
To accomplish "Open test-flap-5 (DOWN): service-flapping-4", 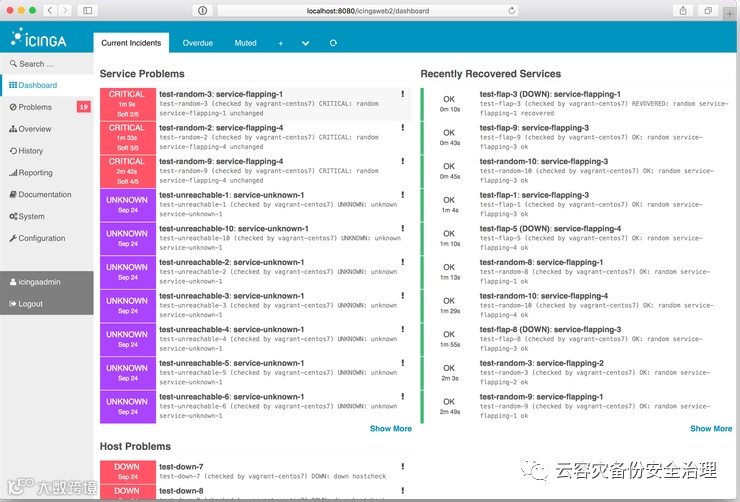I will point(550,229).
